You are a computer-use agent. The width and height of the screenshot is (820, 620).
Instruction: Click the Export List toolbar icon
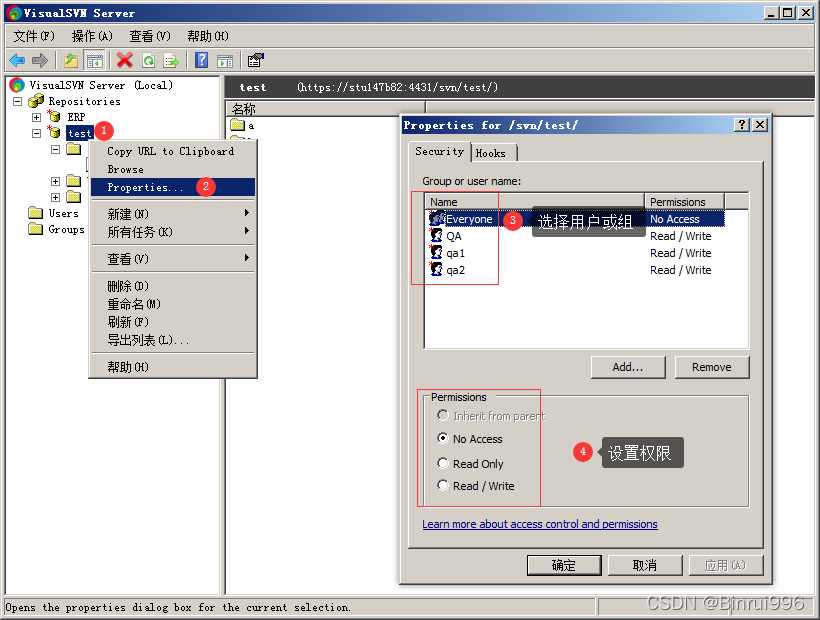coord(171,61)
